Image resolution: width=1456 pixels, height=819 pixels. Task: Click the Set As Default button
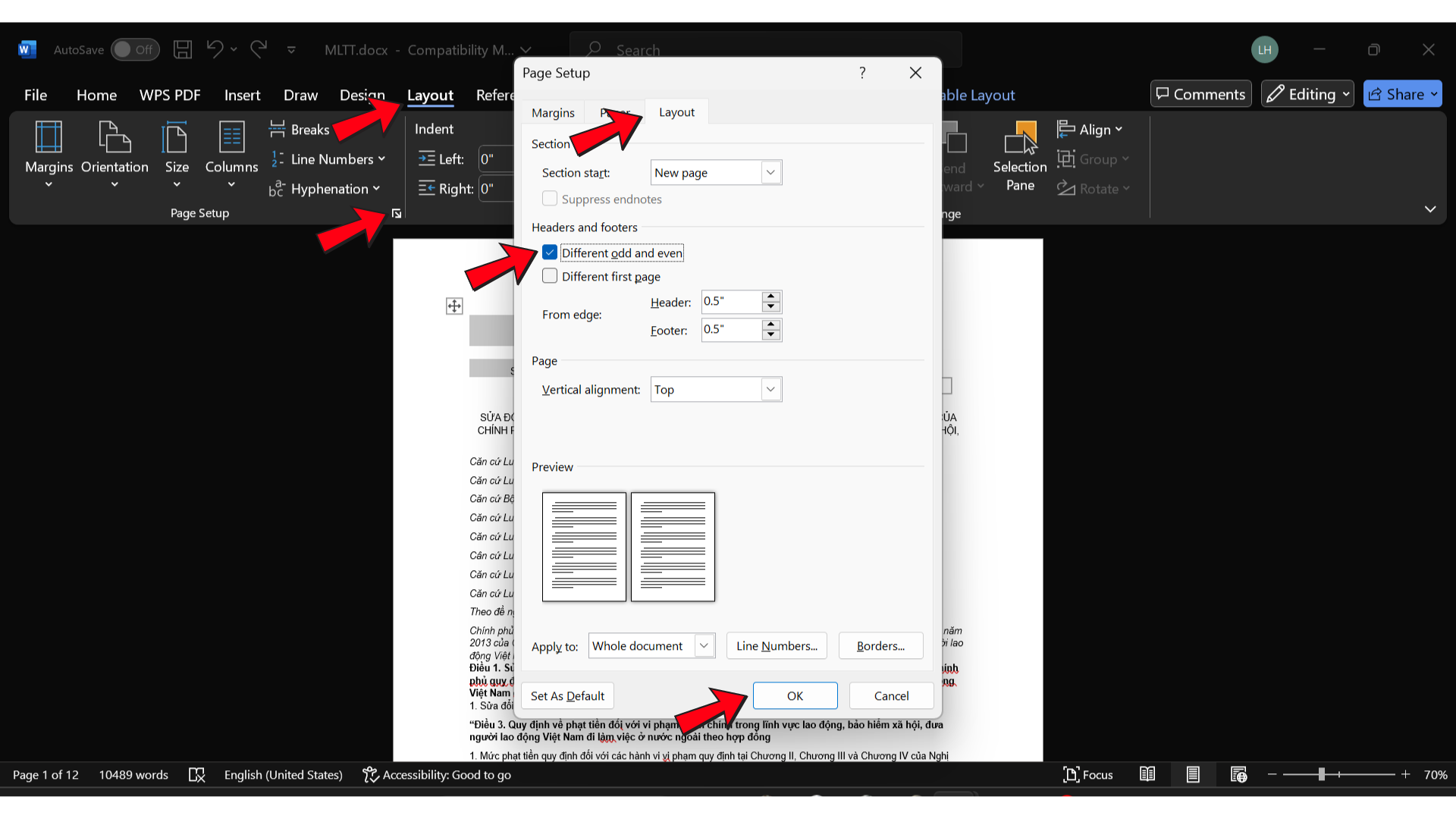click(x=567, y=696)
